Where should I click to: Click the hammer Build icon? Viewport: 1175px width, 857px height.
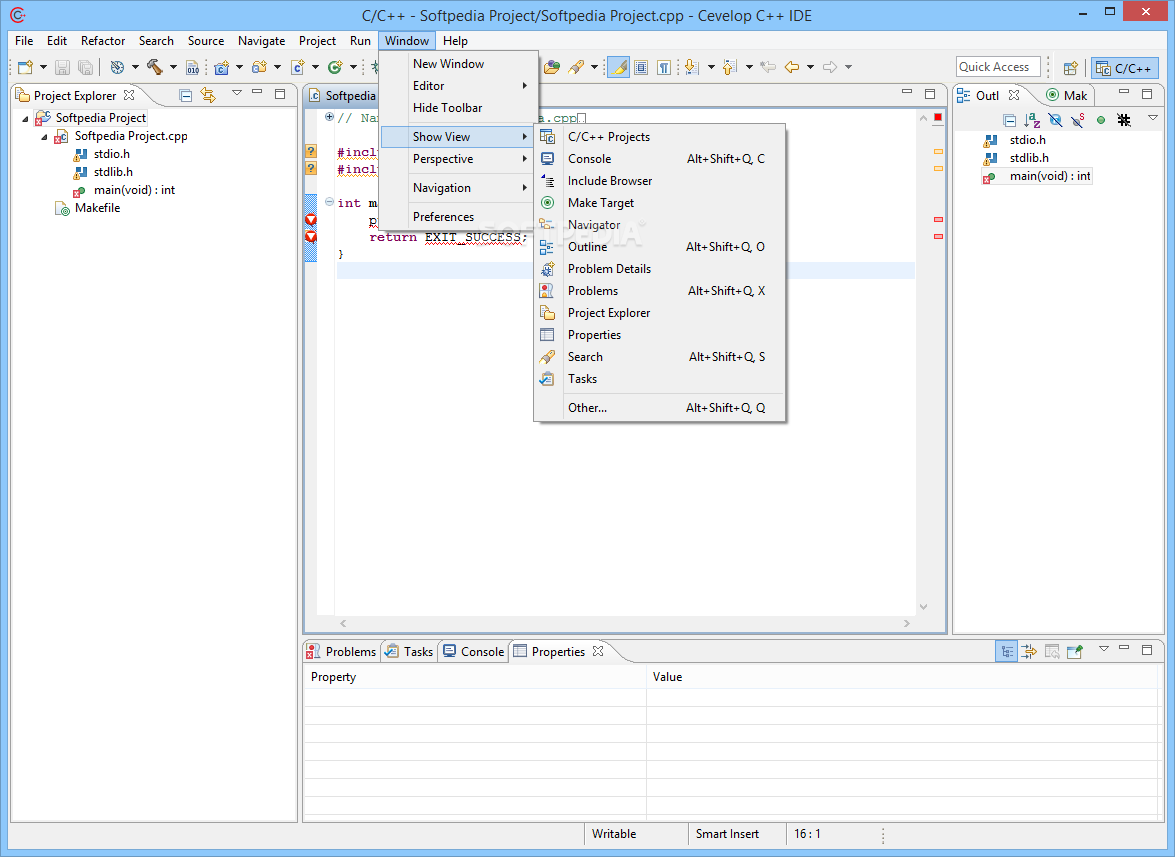pyautogui.click(x=155, y=67)
